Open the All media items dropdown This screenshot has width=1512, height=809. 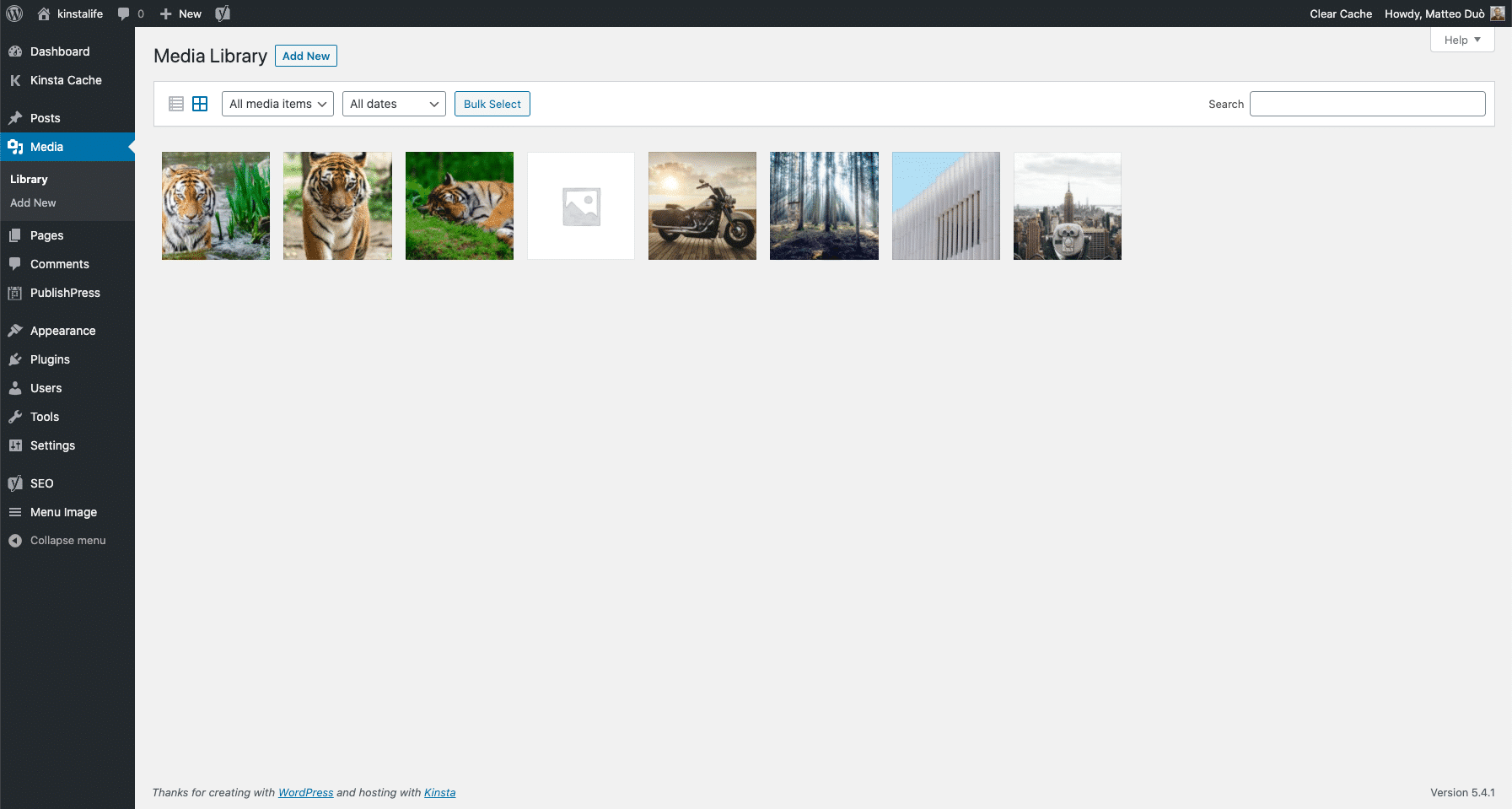(277, 104)
